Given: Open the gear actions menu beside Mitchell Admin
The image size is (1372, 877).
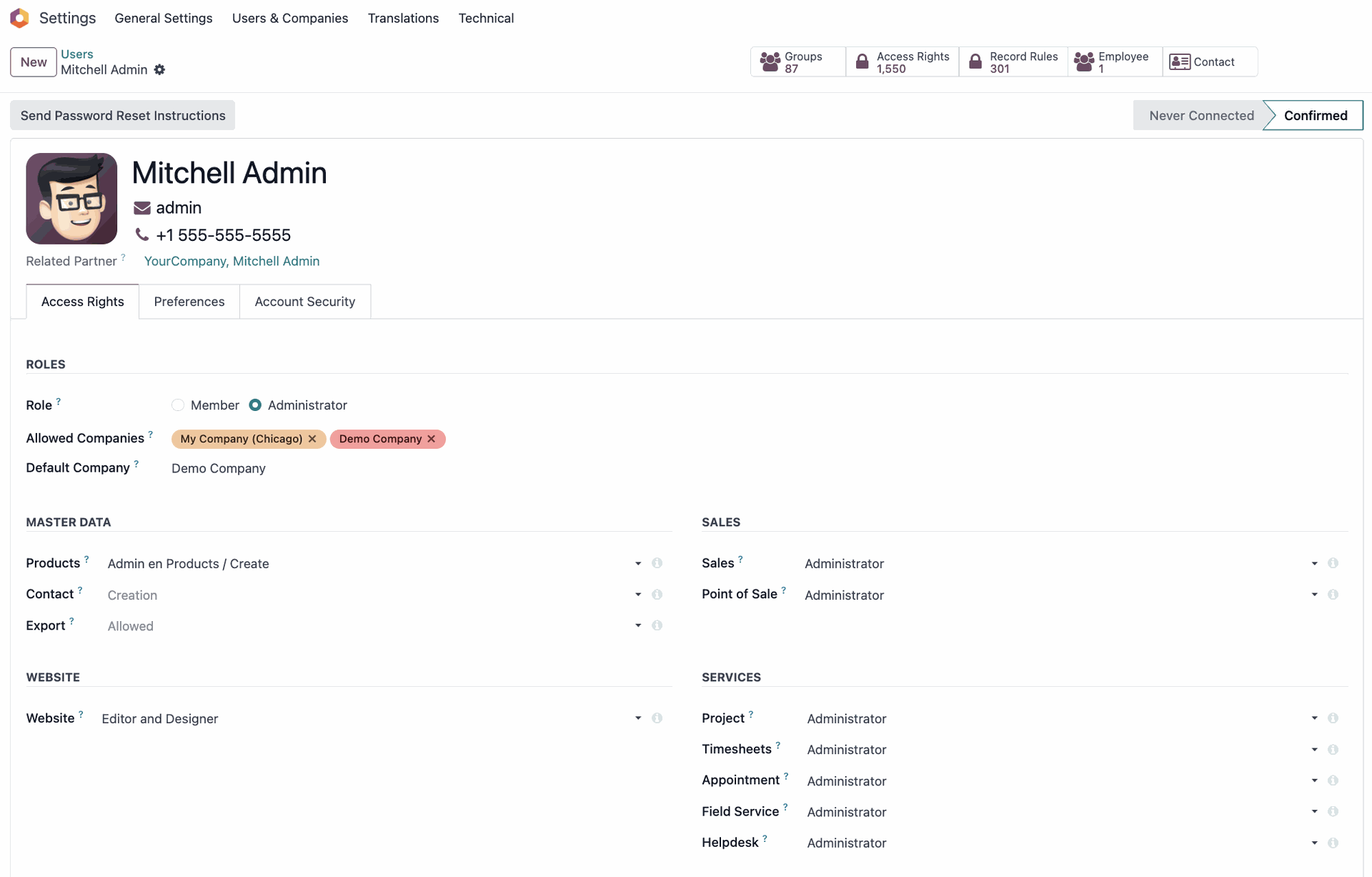Looking at the screenshot, I should pyautogui.click(x=159, y=69).
